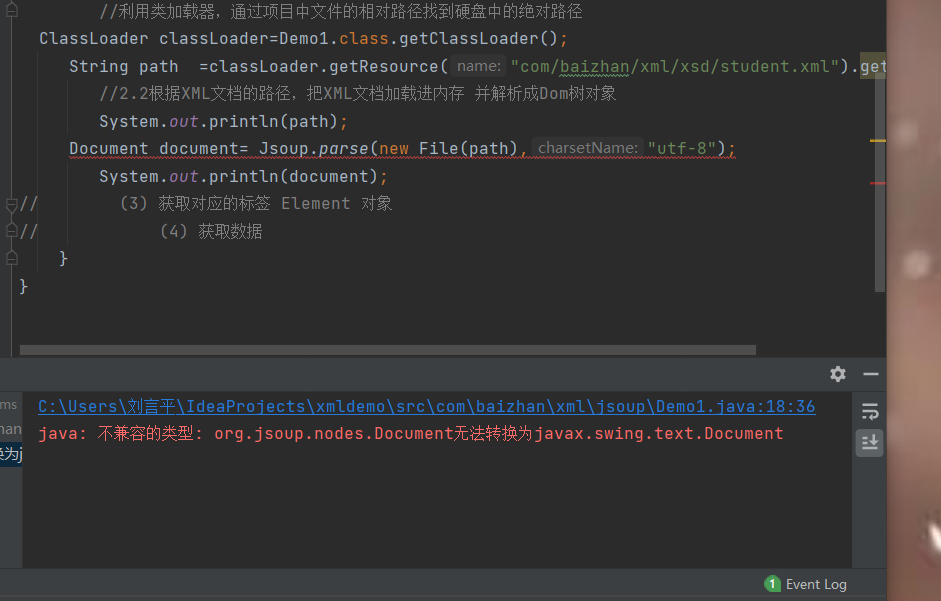
Task: Collapse the comment fold at line (4)
Action: click(x=11, y=231)
